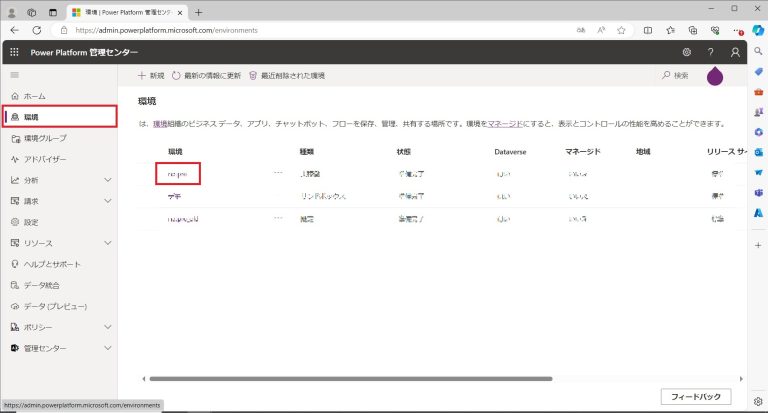The height and width of the screenshot is (413, 768).
Task: Click 新規 to create an environment
Action: pos(150,75)
